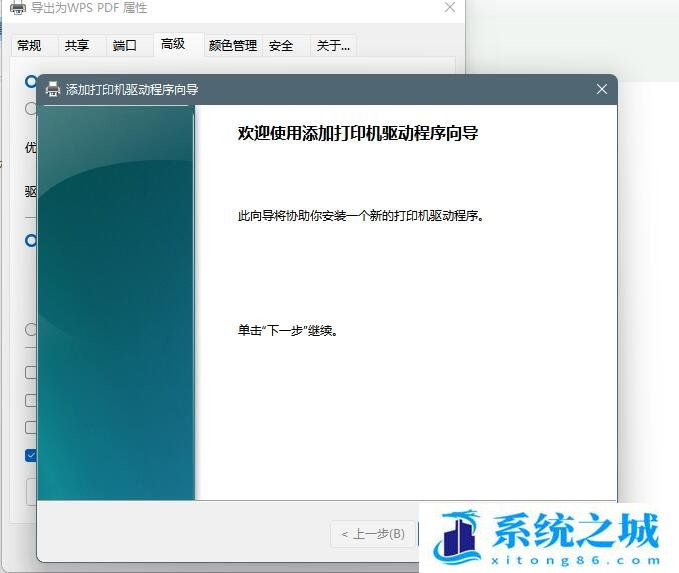The width and height of the screenshot is (679, 573).
Task: Open the 关于... tab
Action: pos(333,45)
